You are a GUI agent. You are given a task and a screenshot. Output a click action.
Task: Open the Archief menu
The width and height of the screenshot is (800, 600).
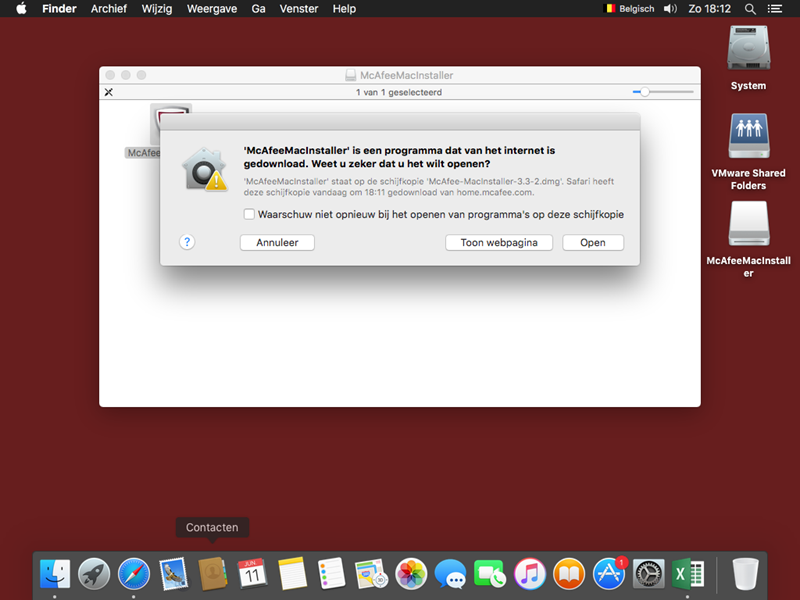pos(109,9)
